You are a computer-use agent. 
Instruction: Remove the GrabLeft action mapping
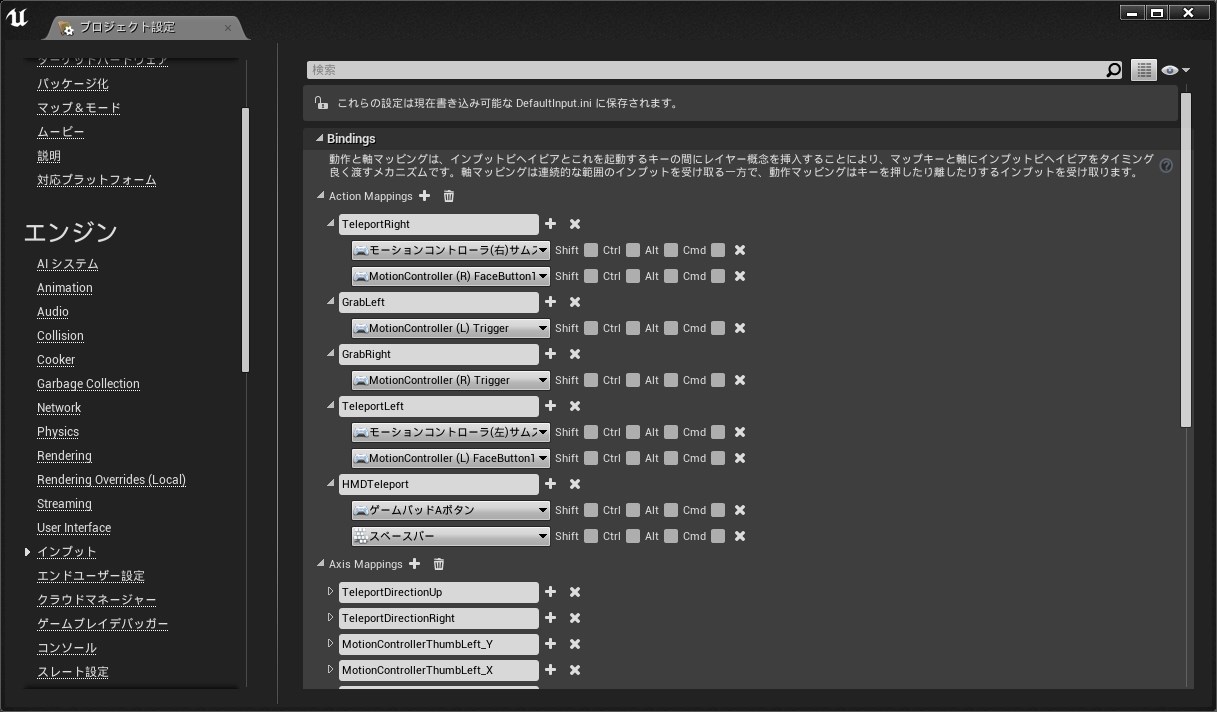pos(575,302)
